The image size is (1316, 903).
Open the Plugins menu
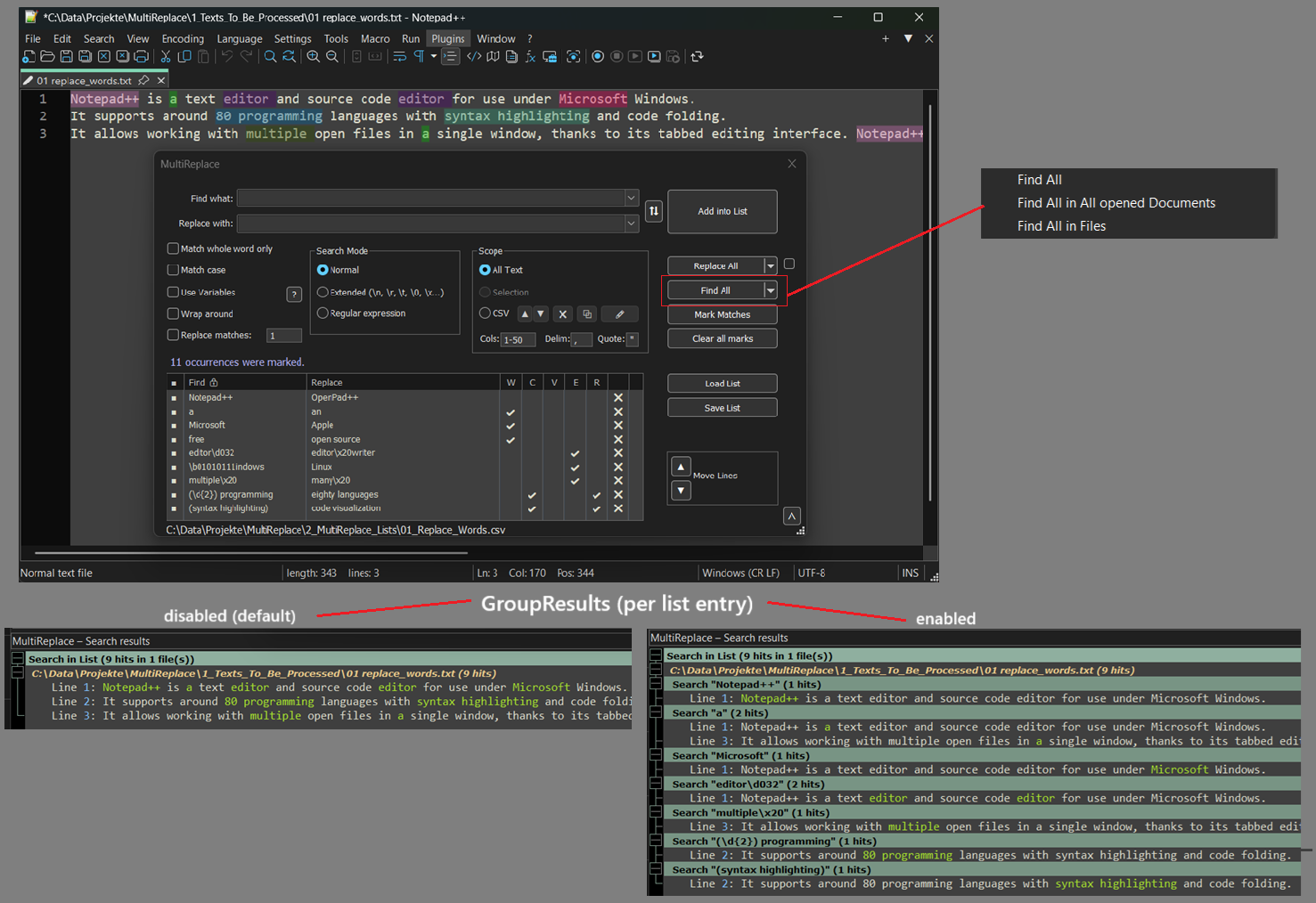point(448,38)
